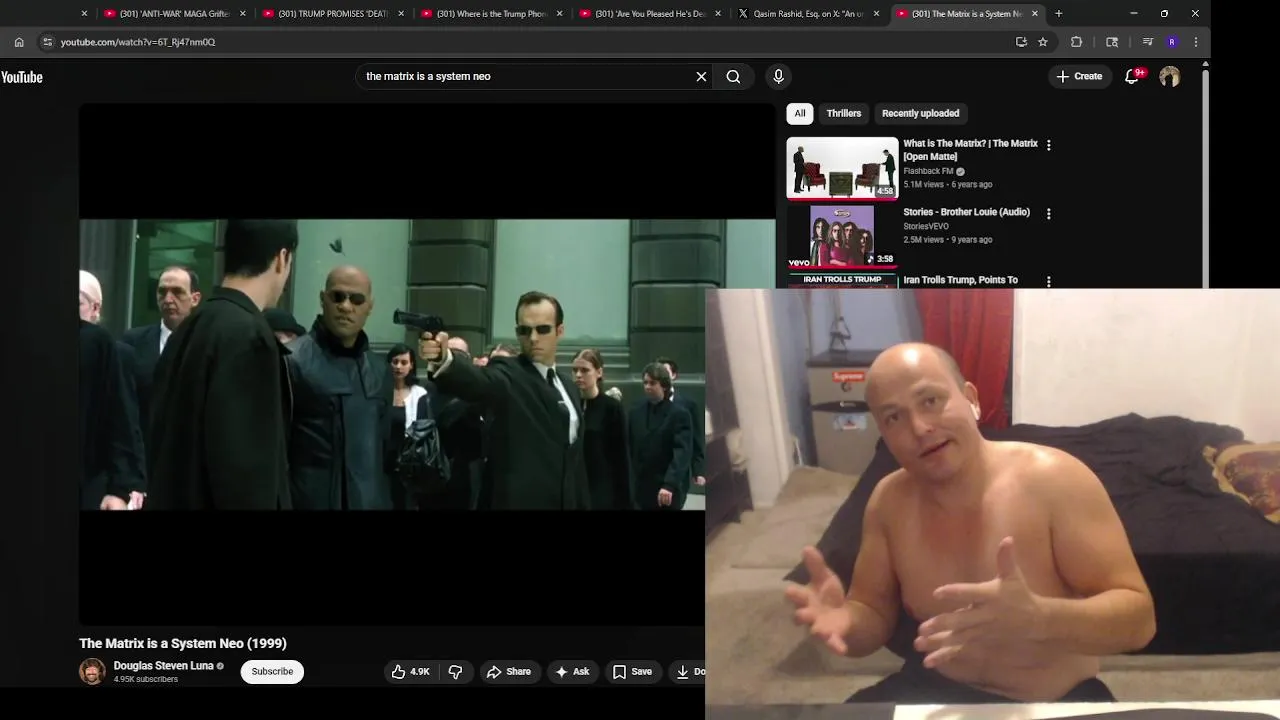Screen dimensions: 1280x720
Task: Open YouTube notifications bell
Action: coord(1132,76)
